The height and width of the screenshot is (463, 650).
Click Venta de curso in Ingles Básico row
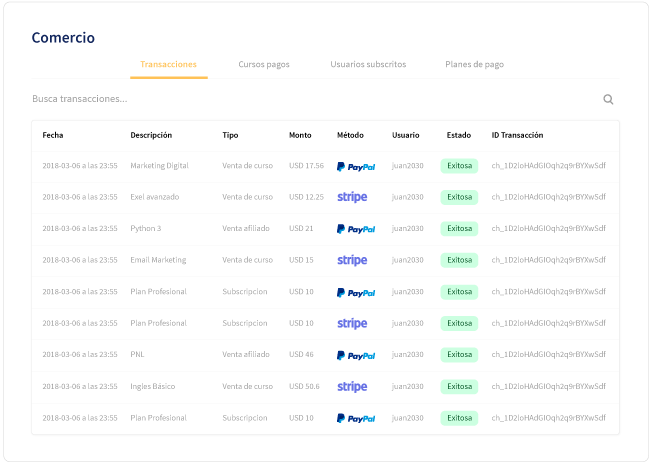coord(247,386)
